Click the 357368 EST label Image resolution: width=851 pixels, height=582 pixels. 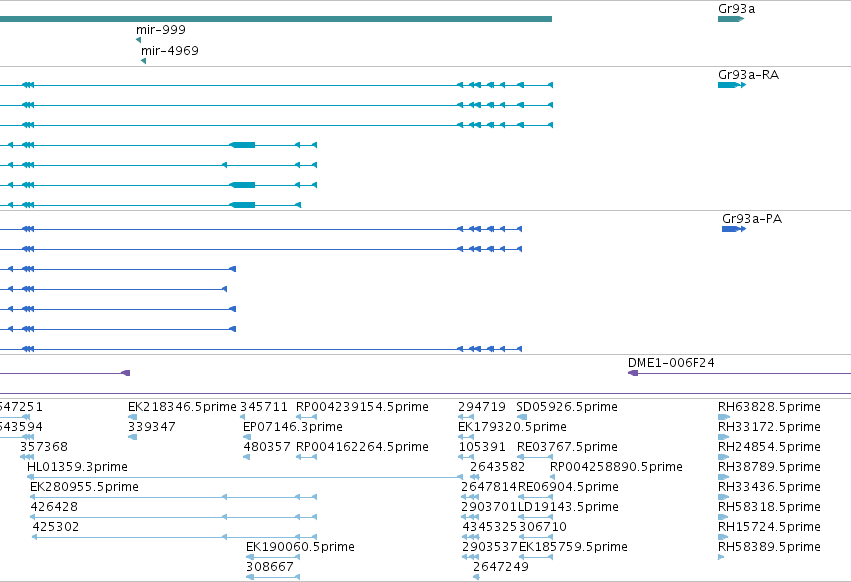[x=44, y=447]
